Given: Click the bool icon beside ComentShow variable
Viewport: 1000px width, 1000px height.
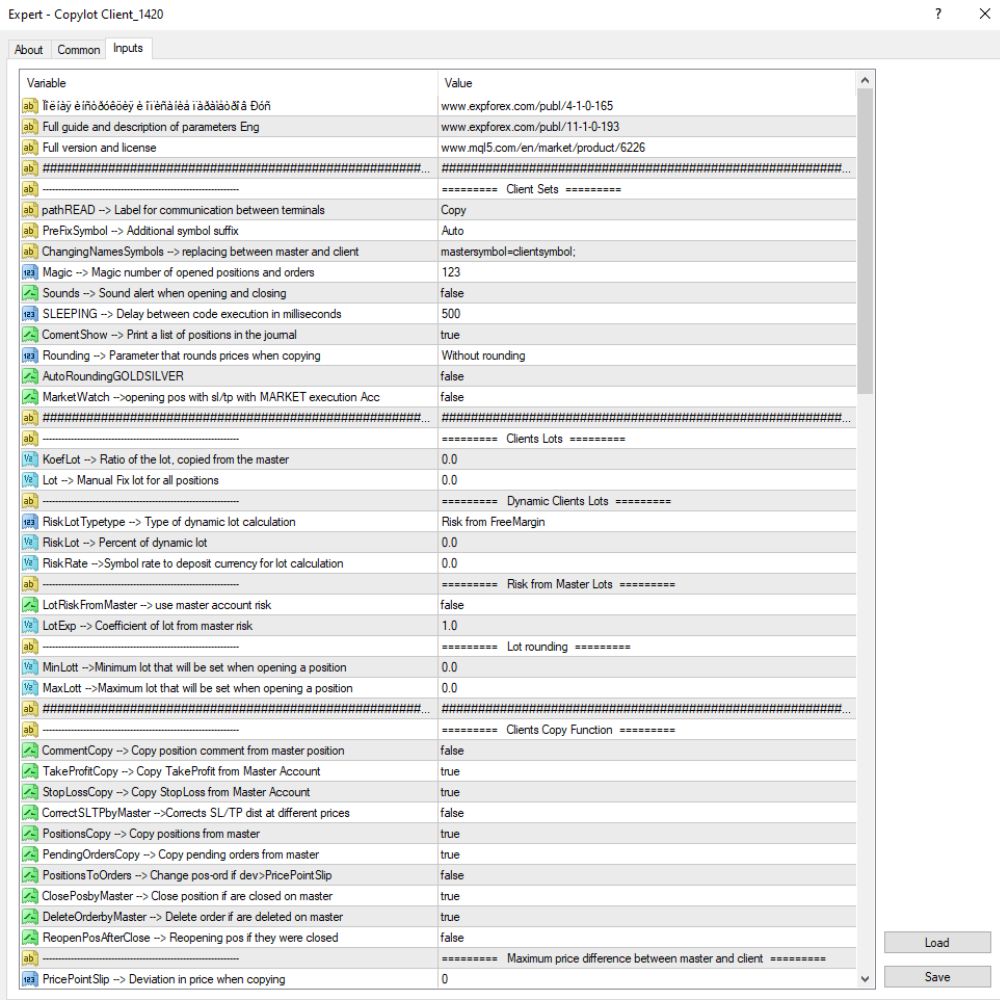Looking at the screenshot, I should (29, 335).
